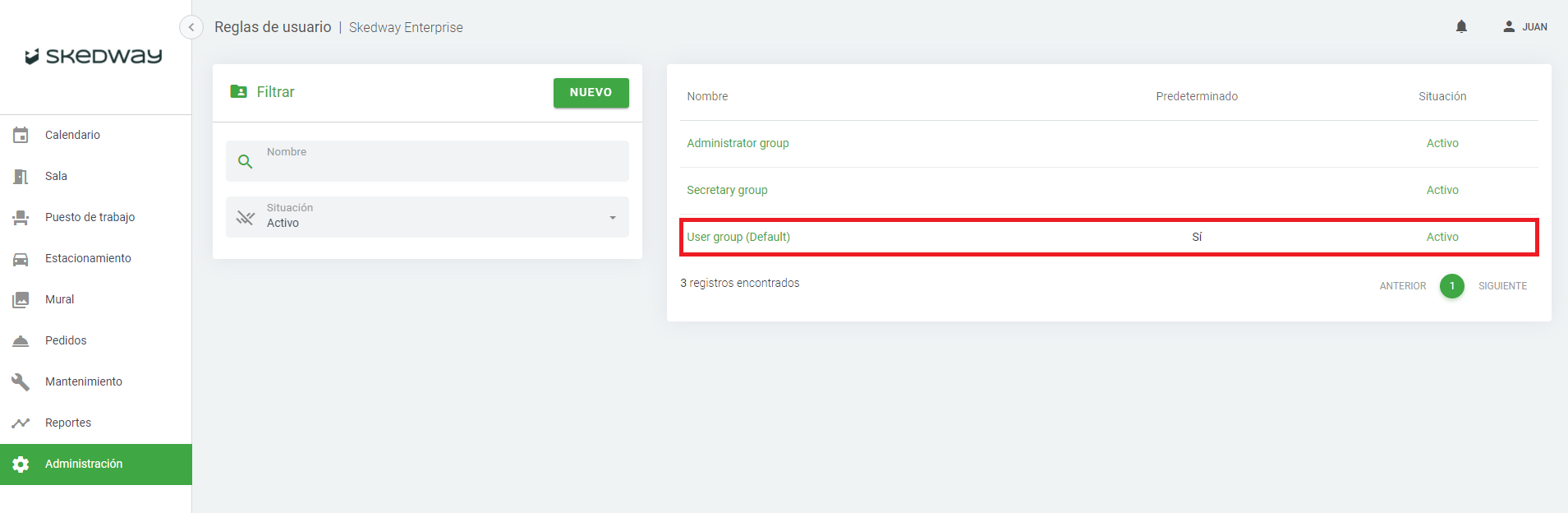Open the JUAN user menu
Screen dimensions: 1568x513
[x=1525, y=27]
